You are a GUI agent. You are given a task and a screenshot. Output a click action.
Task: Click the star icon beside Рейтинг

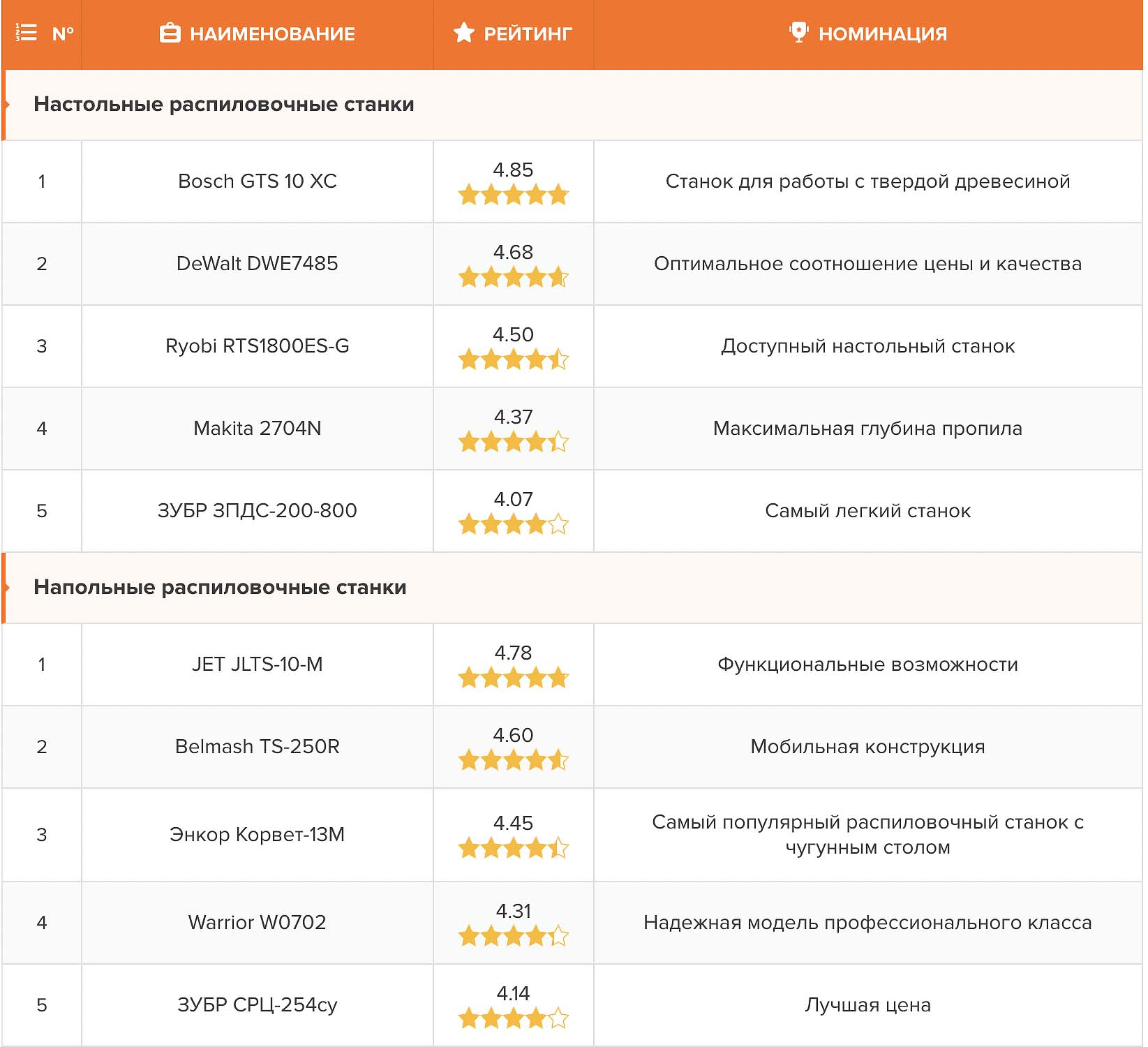463,33
